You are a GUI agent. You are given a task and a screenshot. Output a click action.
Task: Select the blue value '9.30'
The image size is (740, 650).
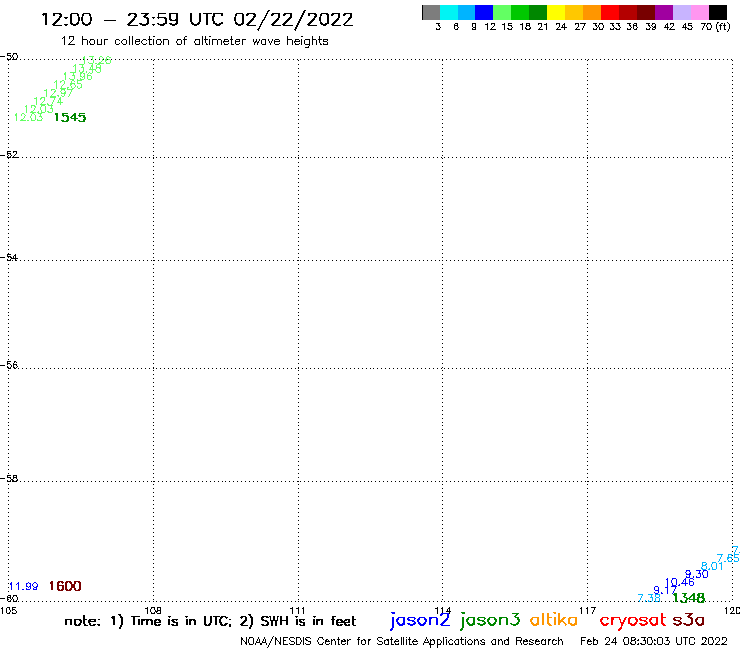click(697, 574)
